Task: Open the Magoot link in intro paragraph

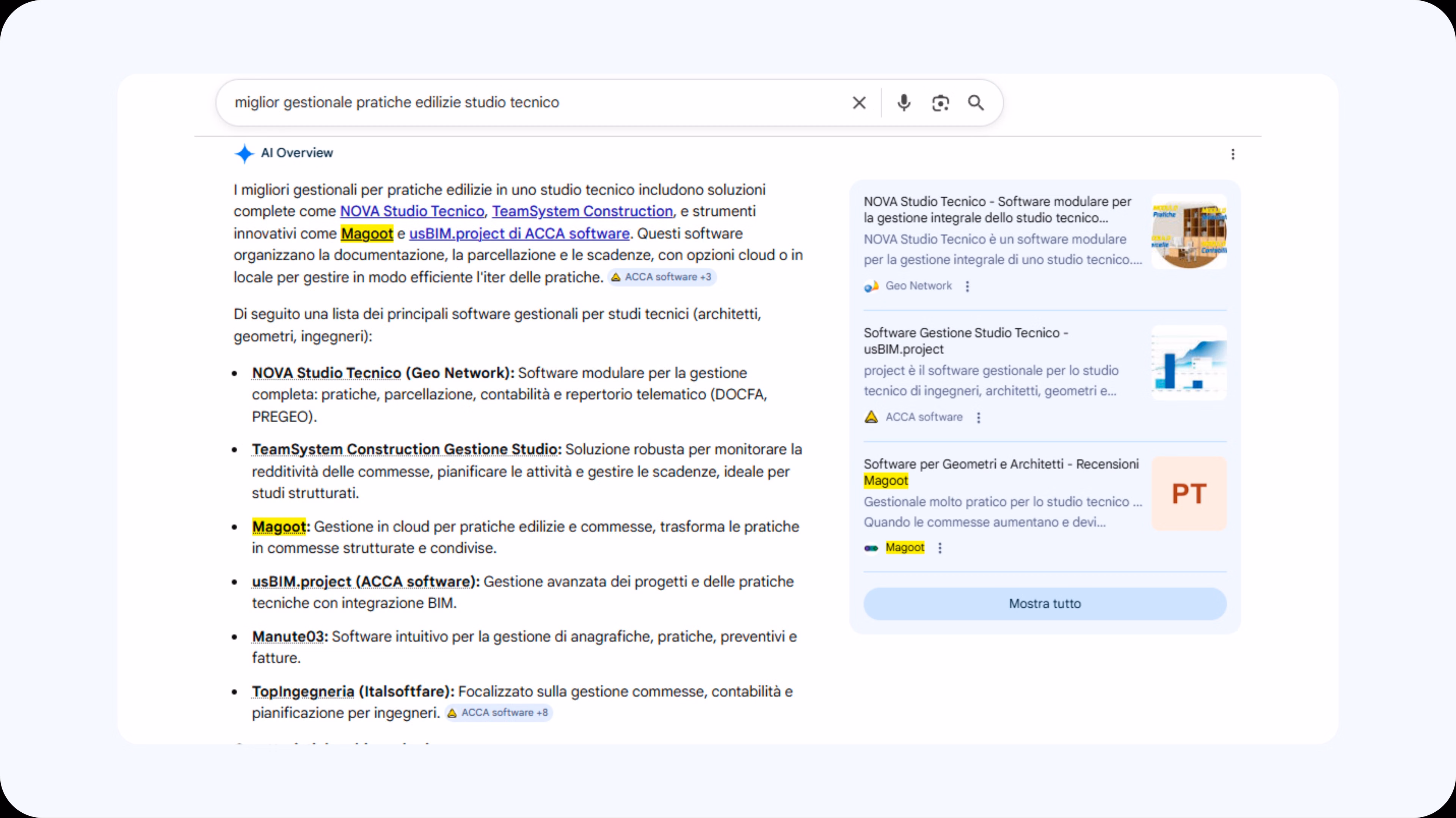Action: point(367,233)
